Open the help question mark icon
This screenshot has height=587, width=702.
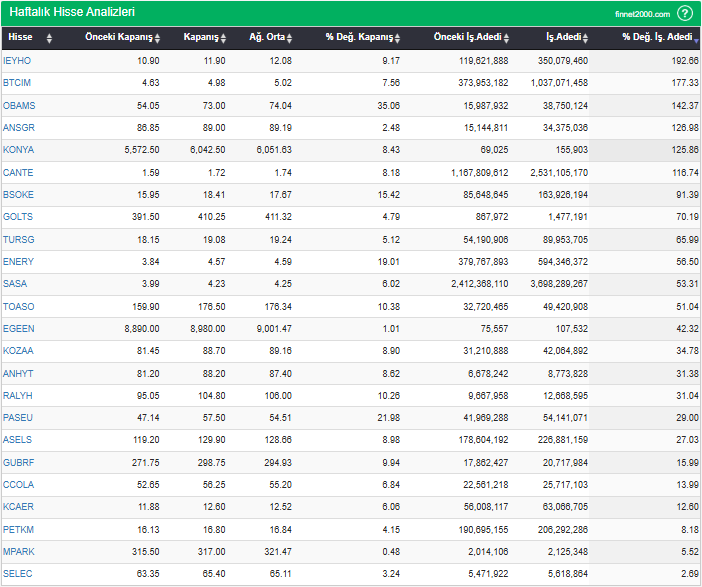(x=685, y=13)
